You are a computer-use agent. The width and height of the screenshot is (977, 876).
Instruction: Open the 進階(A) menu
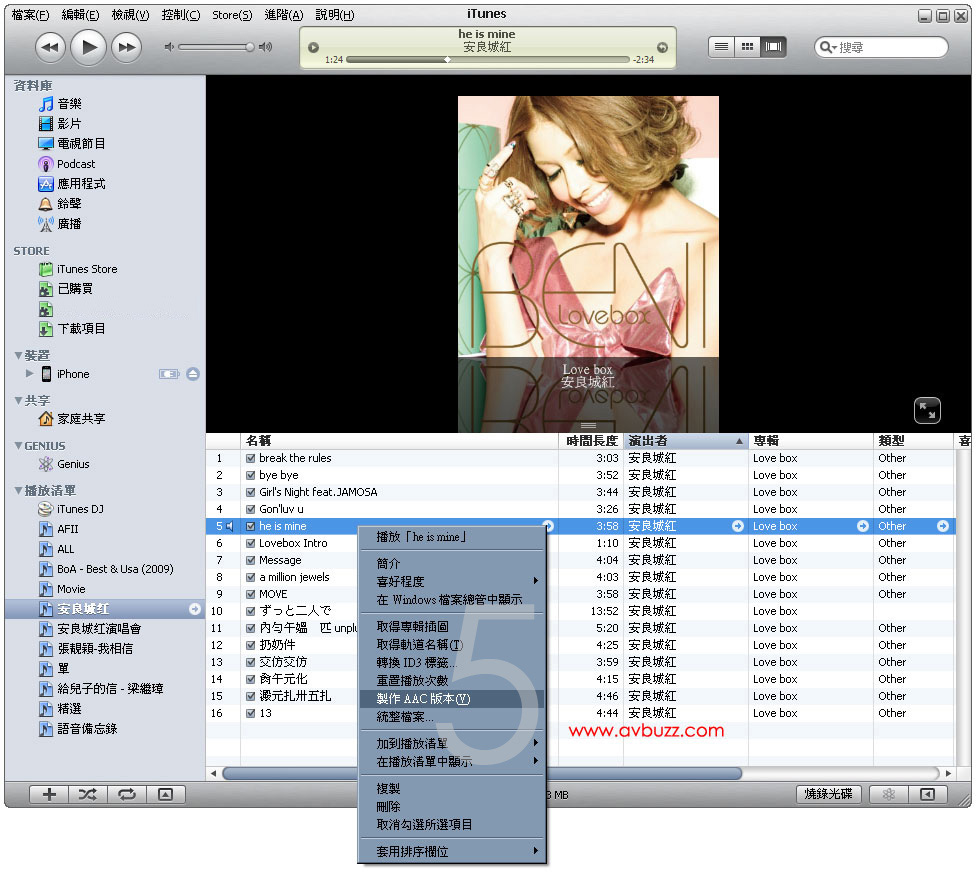click(x=284, y=15)
